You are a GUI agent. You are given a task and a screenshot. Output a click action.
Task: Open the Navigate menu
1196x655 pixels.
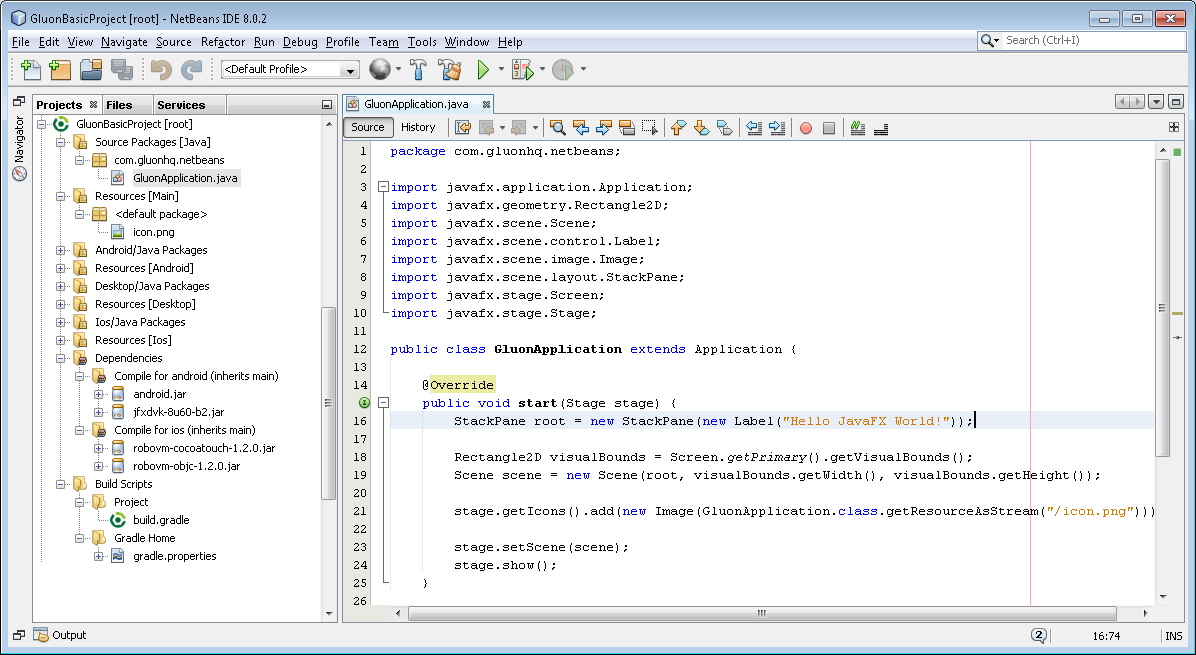pos(124,42)
